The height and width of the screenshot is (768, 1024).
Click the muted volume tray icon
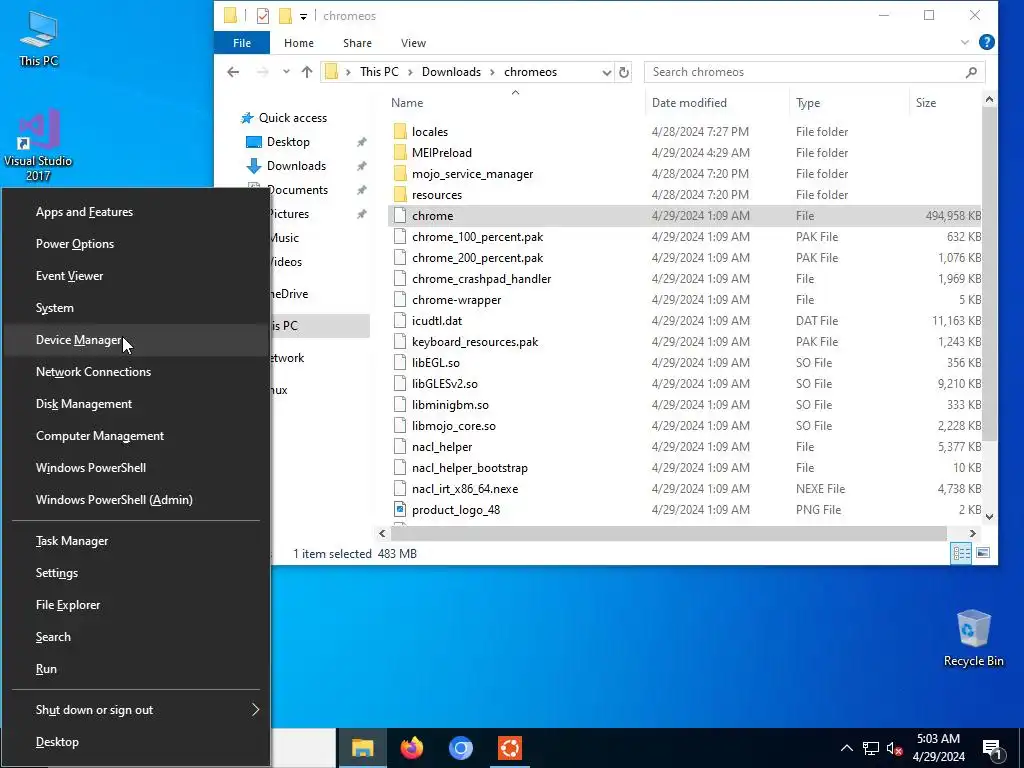(x=894, y=748)
